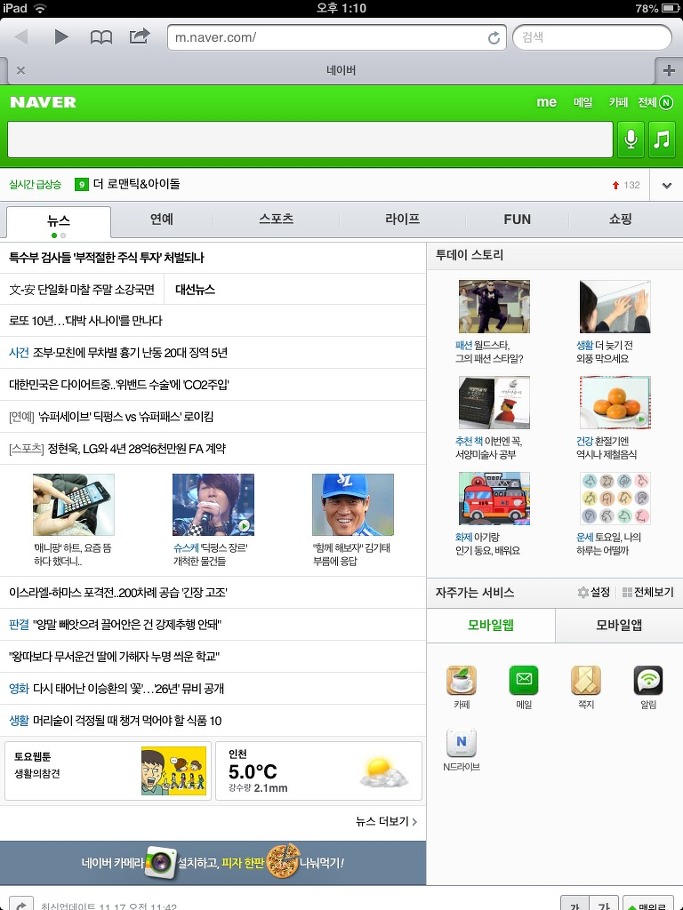This screenshot has width=683, height=910.
Task: Click the NAVER logo
Action: coord(43,102)
